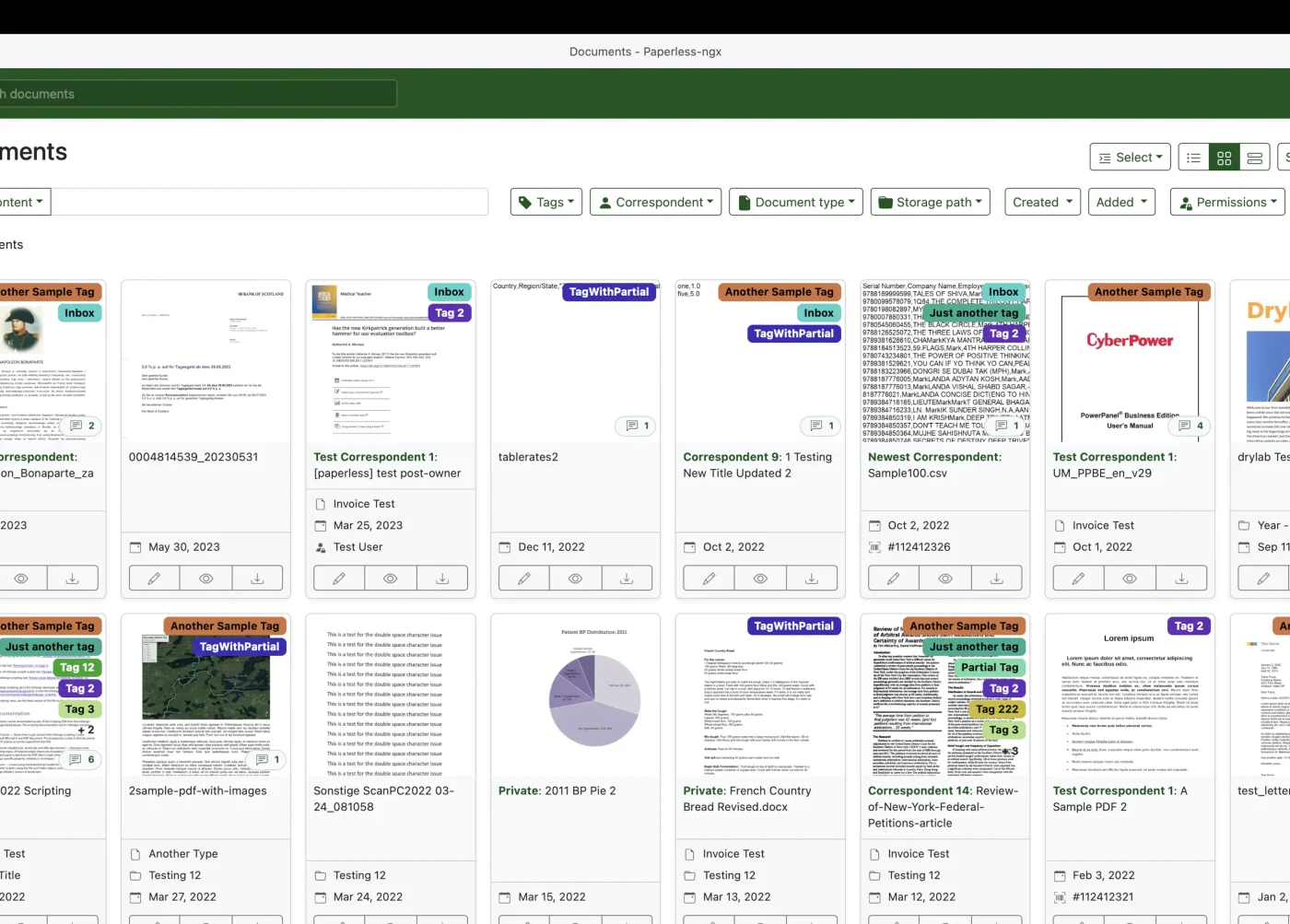Switch to the list view icon
Screen dimensions: 1290x924
1193,158
